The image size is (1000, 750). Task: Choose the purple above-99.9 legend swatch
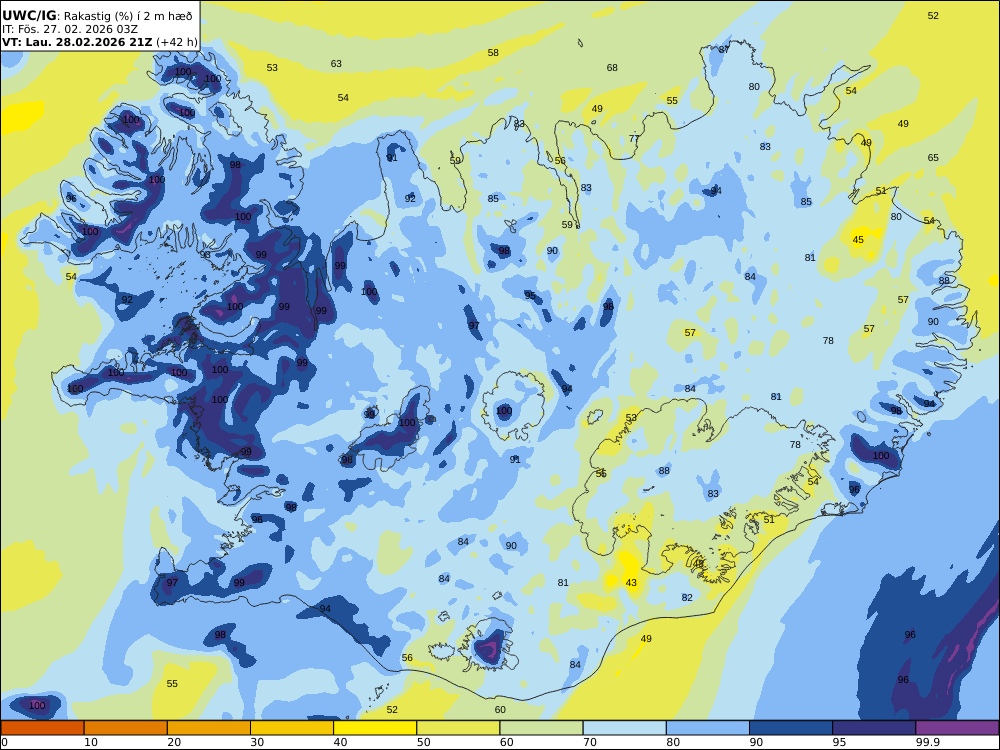point(957,728)
